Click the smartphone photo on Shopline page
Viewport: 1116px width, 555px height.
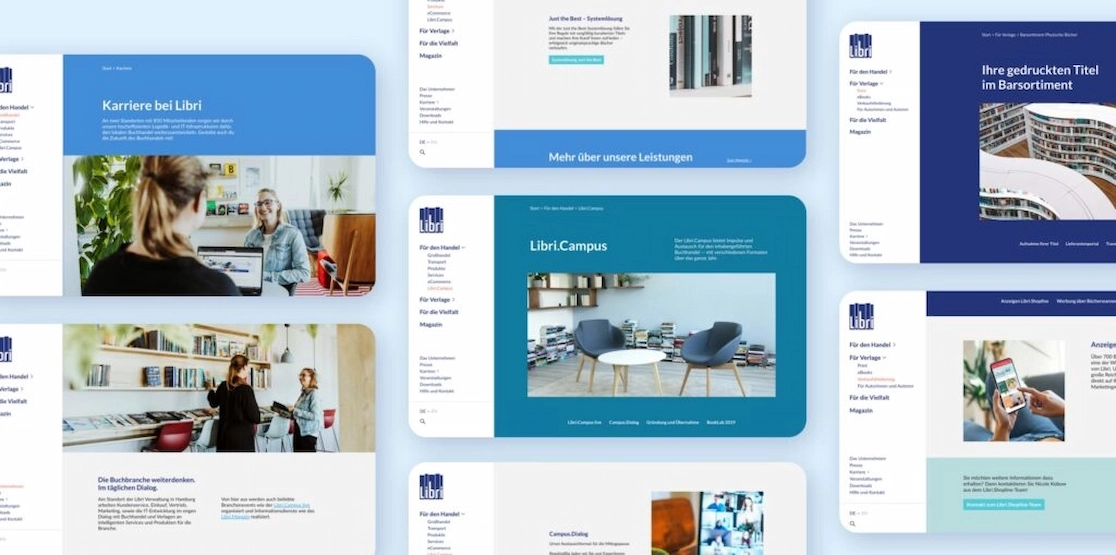tap(1014, 391)
